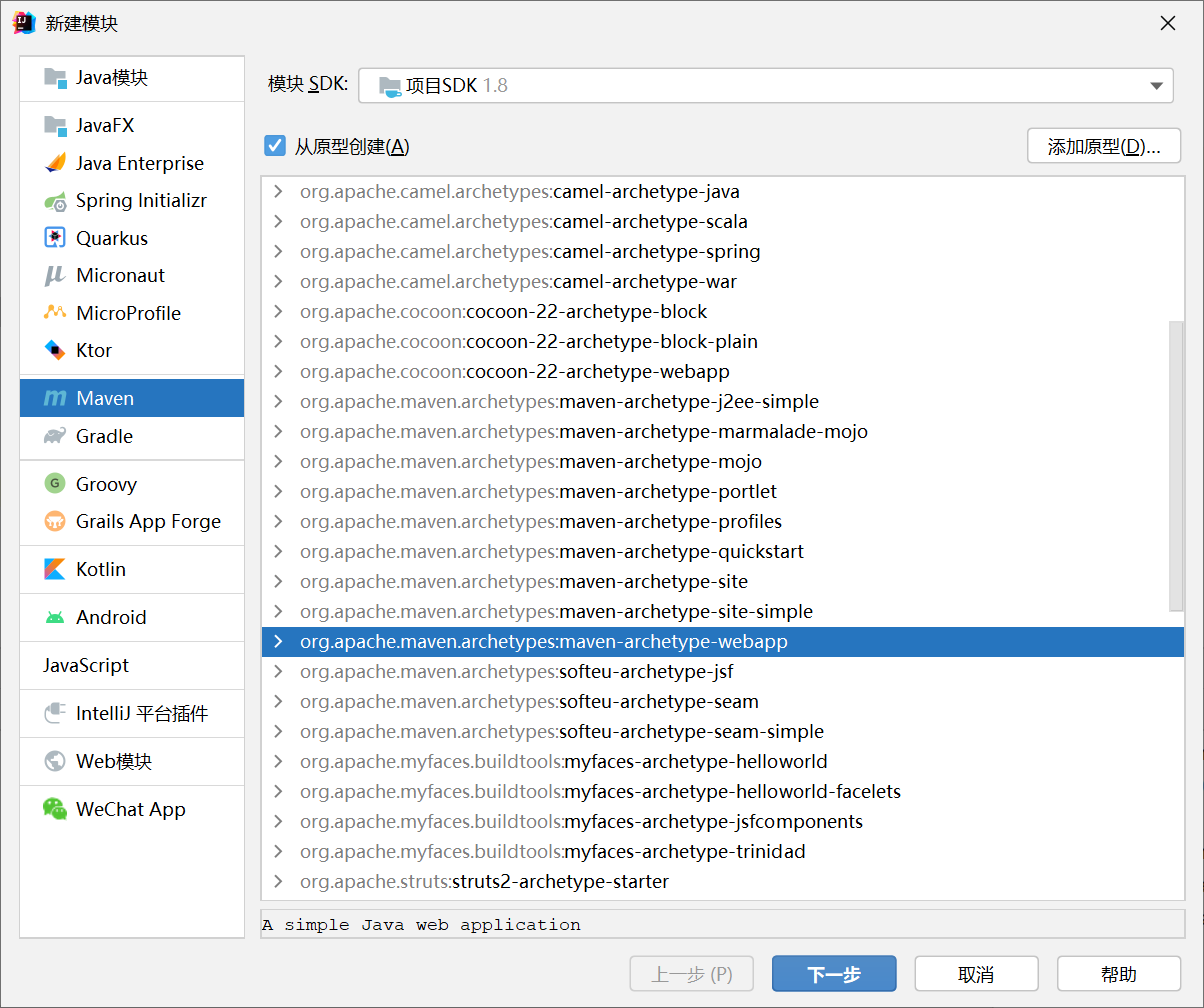1204x1008 pixels.
Task: Click the Maven m icon
Action: click(55, 399)
